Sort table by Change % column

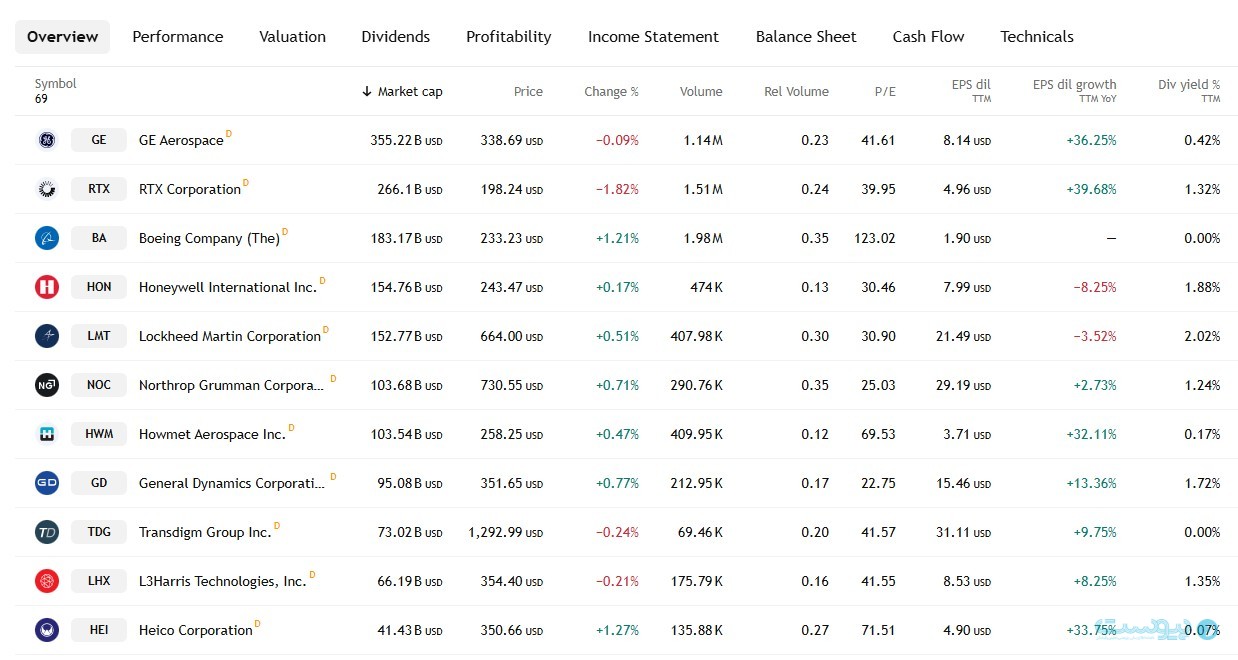tap(611, 91)
